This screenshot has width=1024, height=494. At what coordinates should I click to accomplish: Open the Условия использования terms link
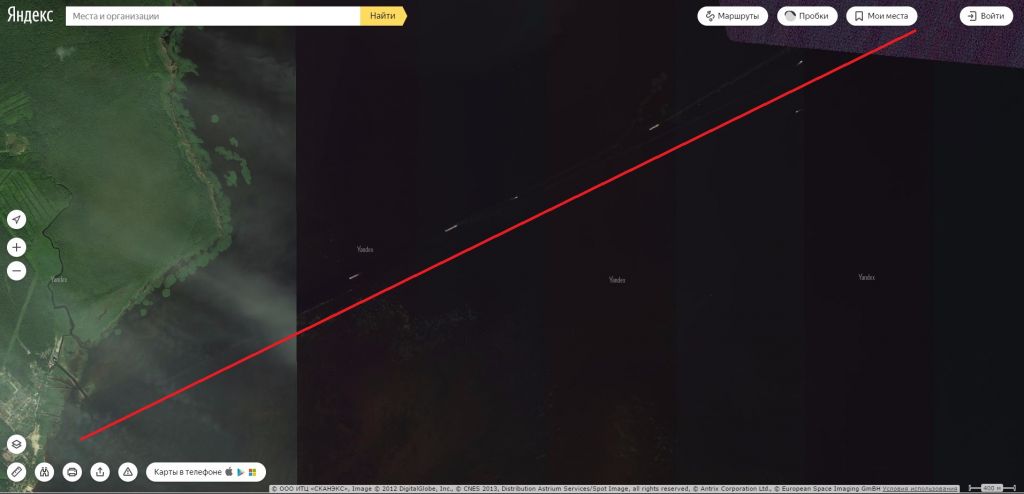pos(921,488)
